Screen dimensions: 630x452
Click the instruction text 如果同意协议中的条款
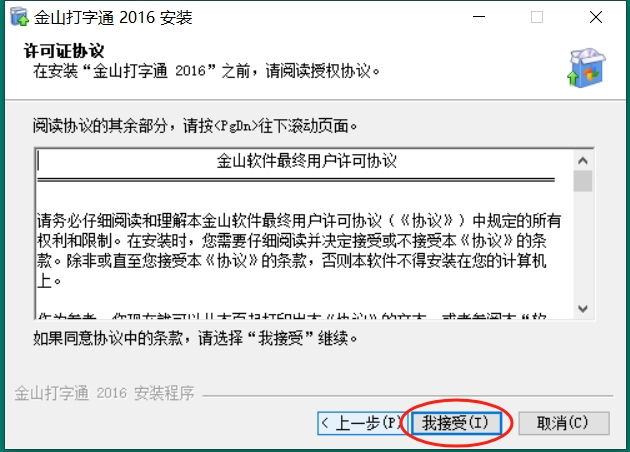[195, 338]
